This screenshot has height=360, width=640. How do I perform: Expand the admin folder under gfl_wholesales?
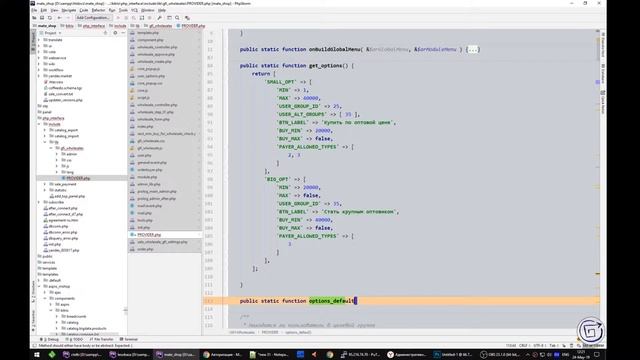57,154
